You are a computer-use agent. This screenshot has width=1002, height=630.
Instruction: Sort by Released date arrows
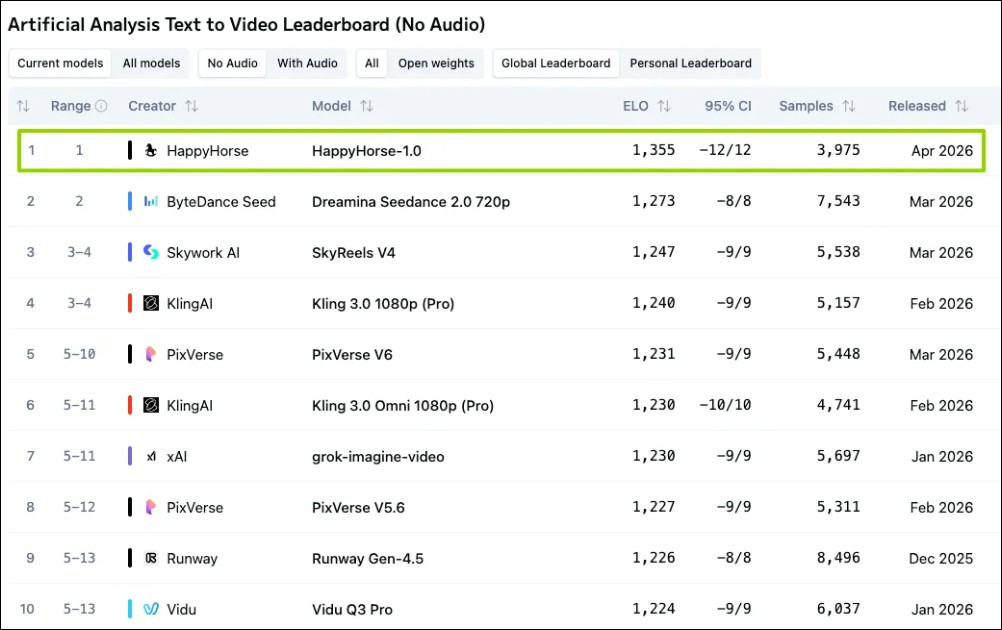pyautogui.click(x=962, y=106)
